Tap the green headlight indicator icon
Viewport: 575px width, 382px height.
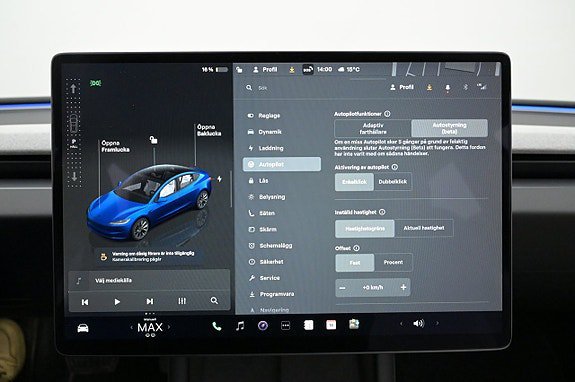pyautogui.click(x=96, y=83)
